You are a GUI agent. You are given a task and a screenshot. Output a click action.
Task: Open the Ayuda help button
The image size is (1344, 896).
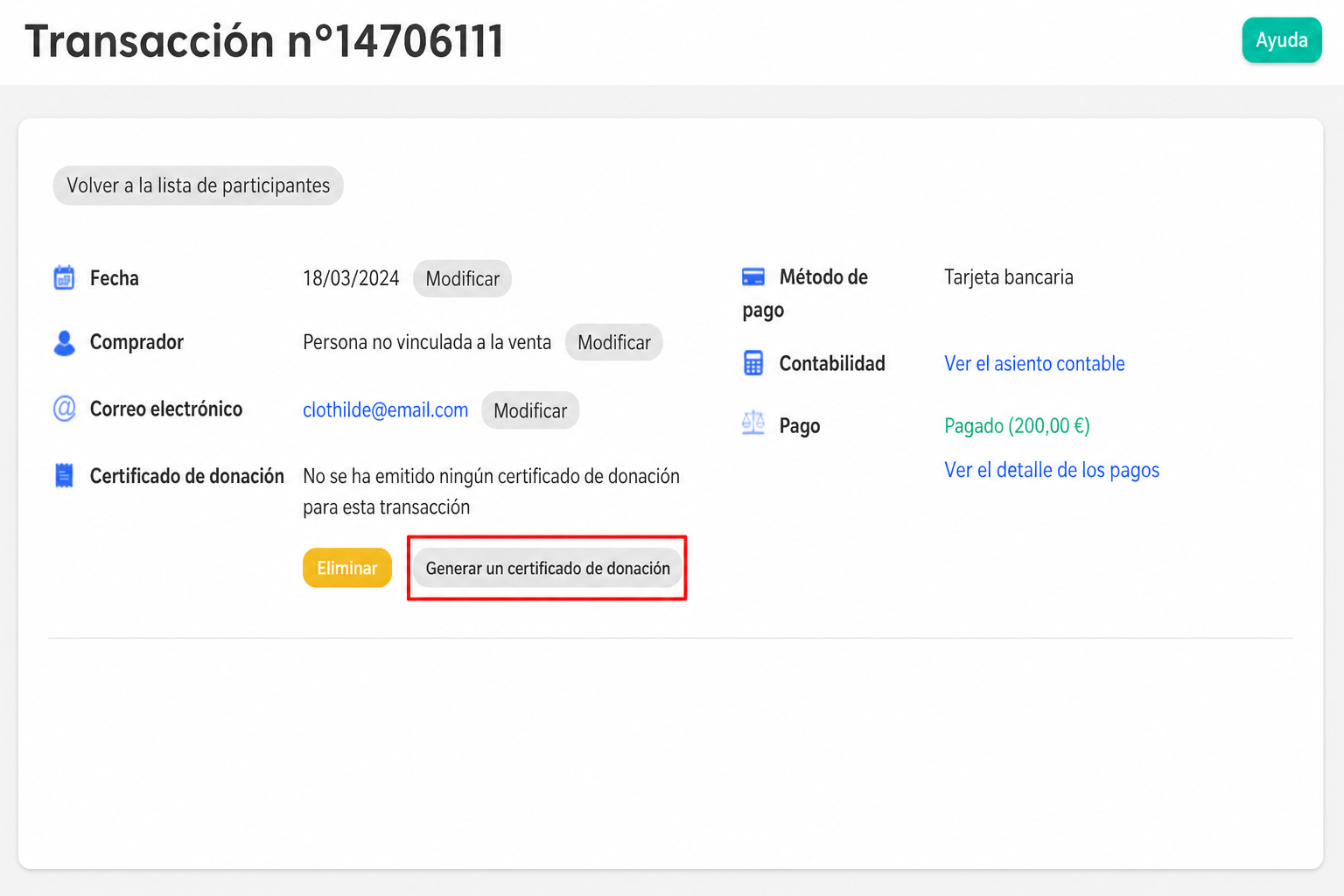pos(1282,40)
